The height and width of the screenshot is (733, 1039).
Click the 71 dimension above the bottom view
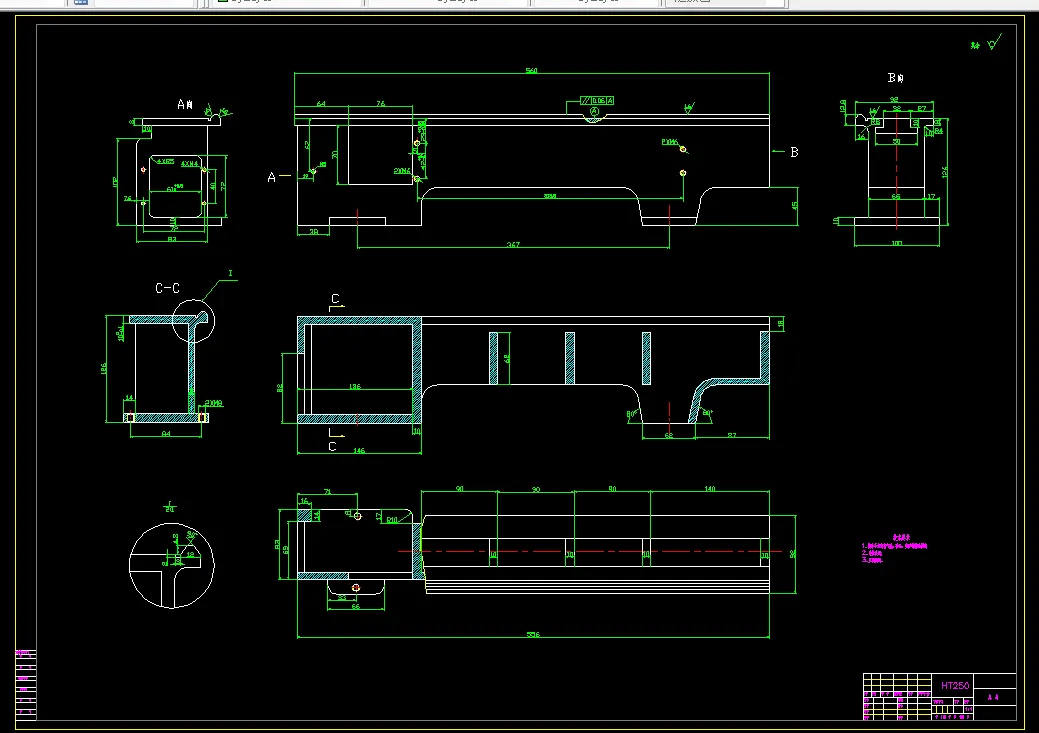click(x=327, y=492)
